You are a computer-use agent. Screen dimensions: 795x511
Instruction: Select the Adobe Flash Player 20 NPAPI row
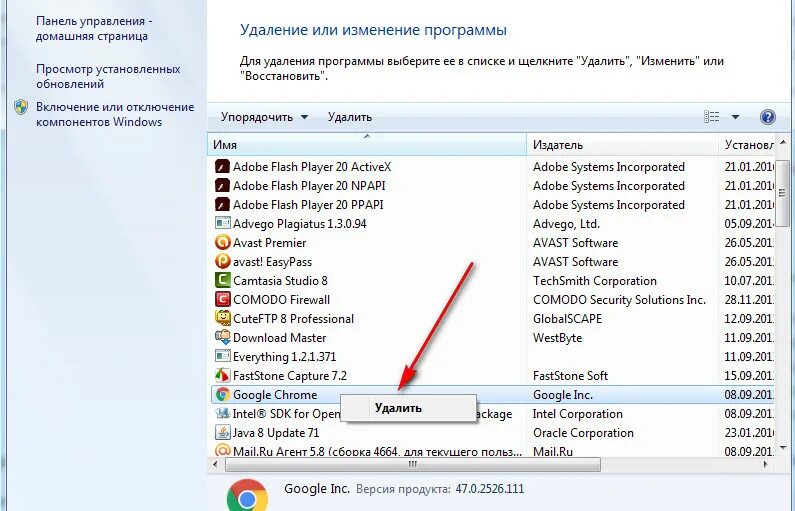[x=491, y=186]
